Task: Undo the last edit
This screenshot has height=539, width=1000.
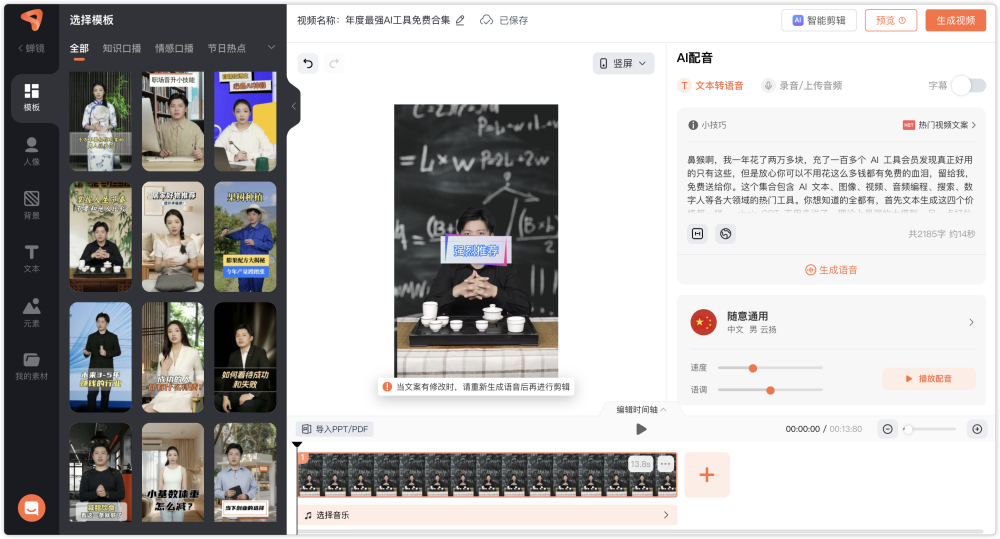Action: click(308, 63)
